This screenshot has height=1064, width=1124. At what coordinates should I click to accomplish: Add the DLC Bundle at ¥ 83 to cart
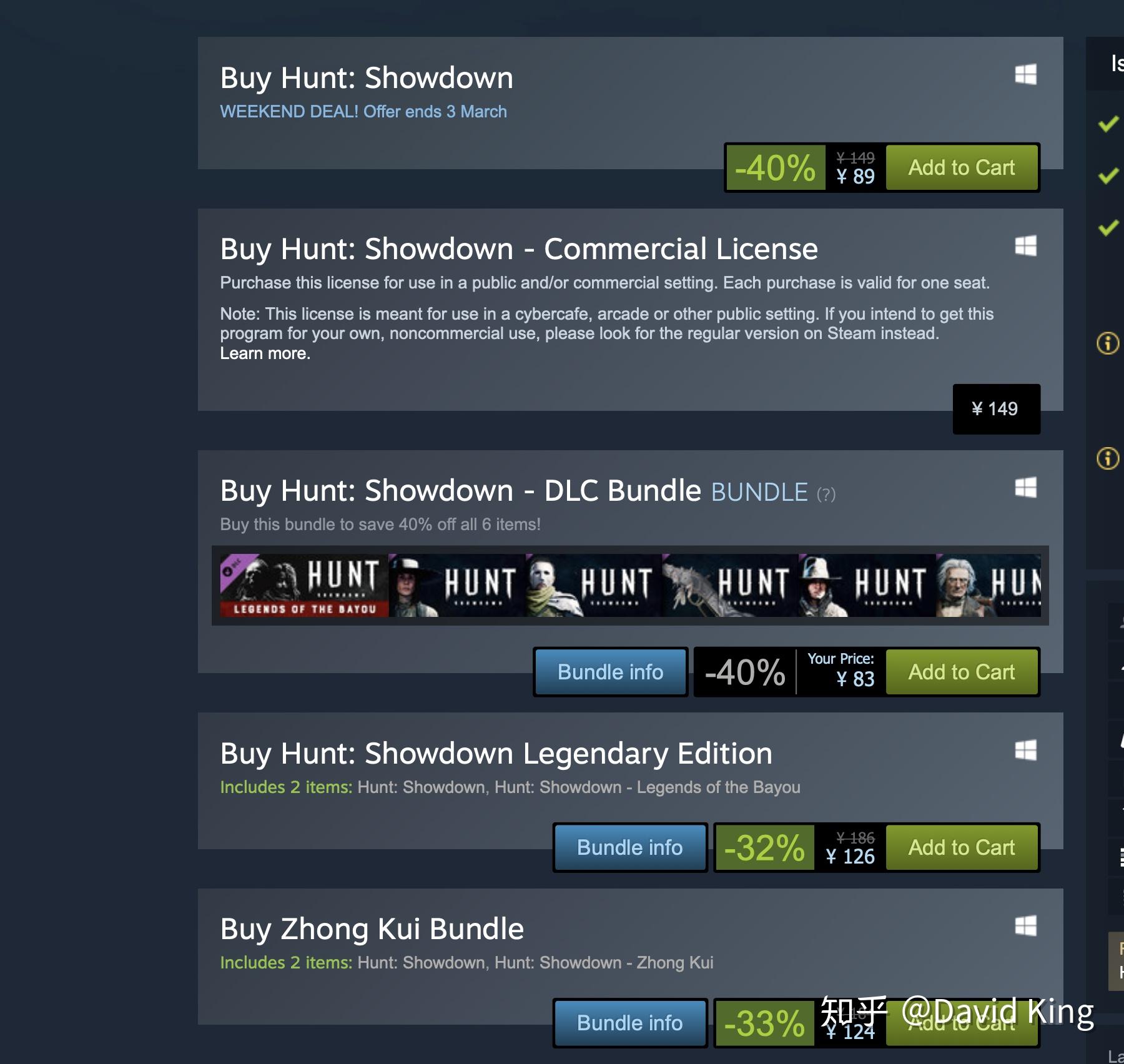[961, 672]
